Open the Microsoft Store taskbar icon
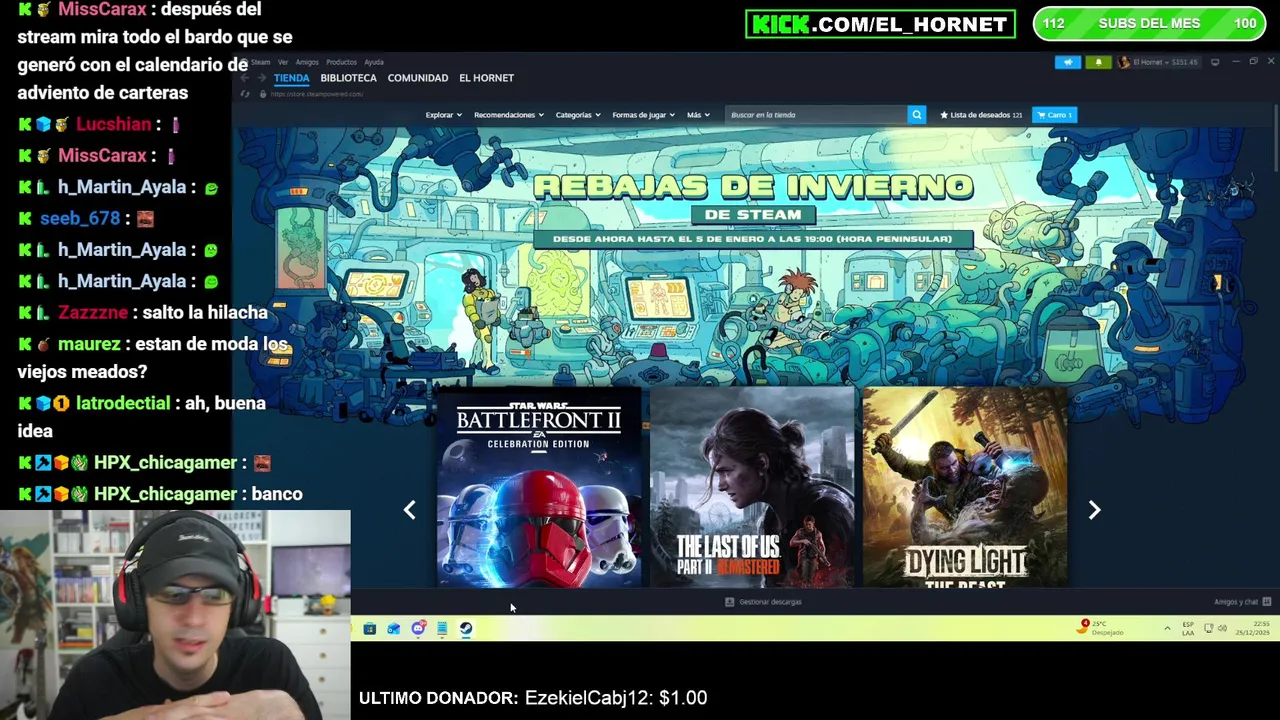Viewport: 1280px width, 720px height. 370,628
